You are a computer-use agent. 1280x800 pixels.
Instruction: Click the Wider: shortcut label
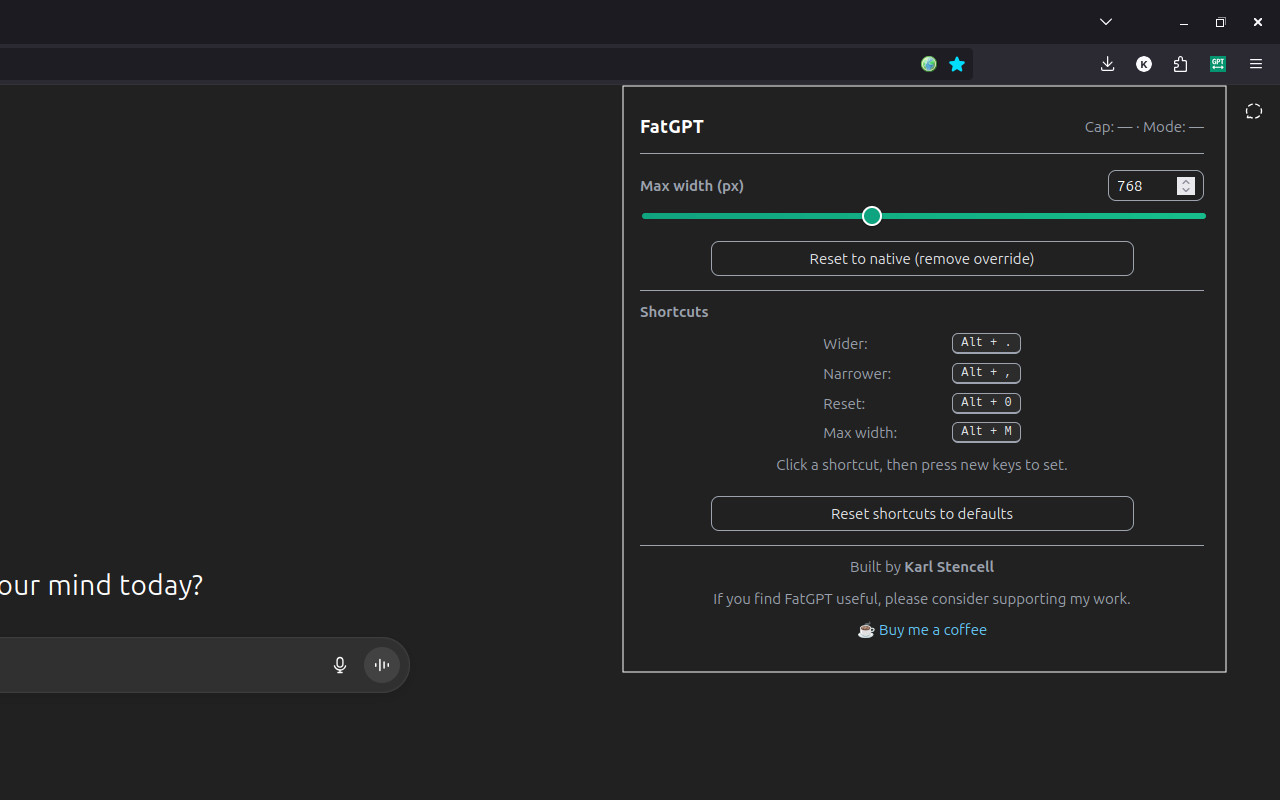click(845, 344)
